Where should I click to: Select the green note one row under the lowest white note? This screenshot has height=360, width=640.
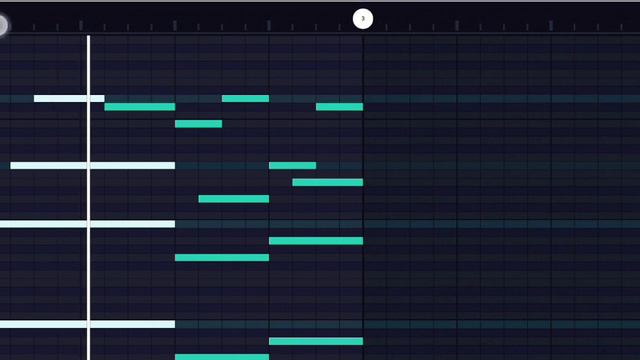point(316,341)
